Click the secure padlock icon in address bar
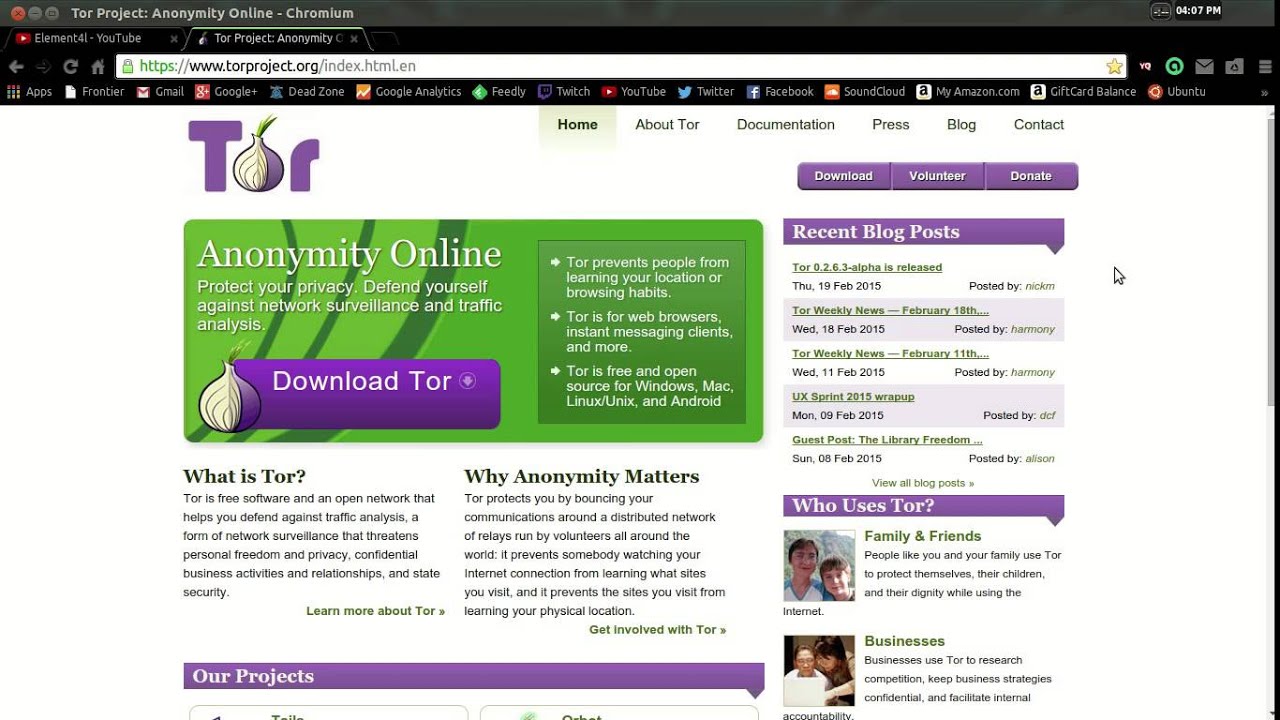Image resolution: width=1280 pixels, height=720 pixels. 127,66
